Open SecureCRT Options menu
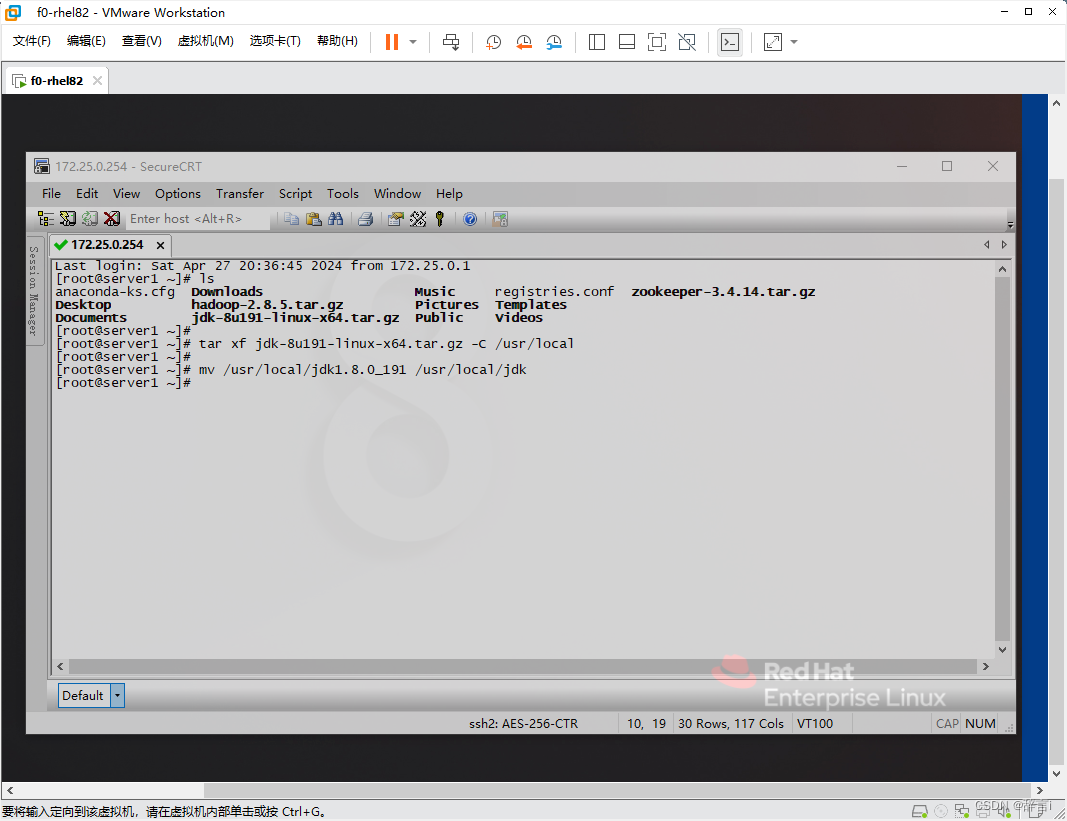This screenshot has width=1067, height=821. tap(178, 194)
